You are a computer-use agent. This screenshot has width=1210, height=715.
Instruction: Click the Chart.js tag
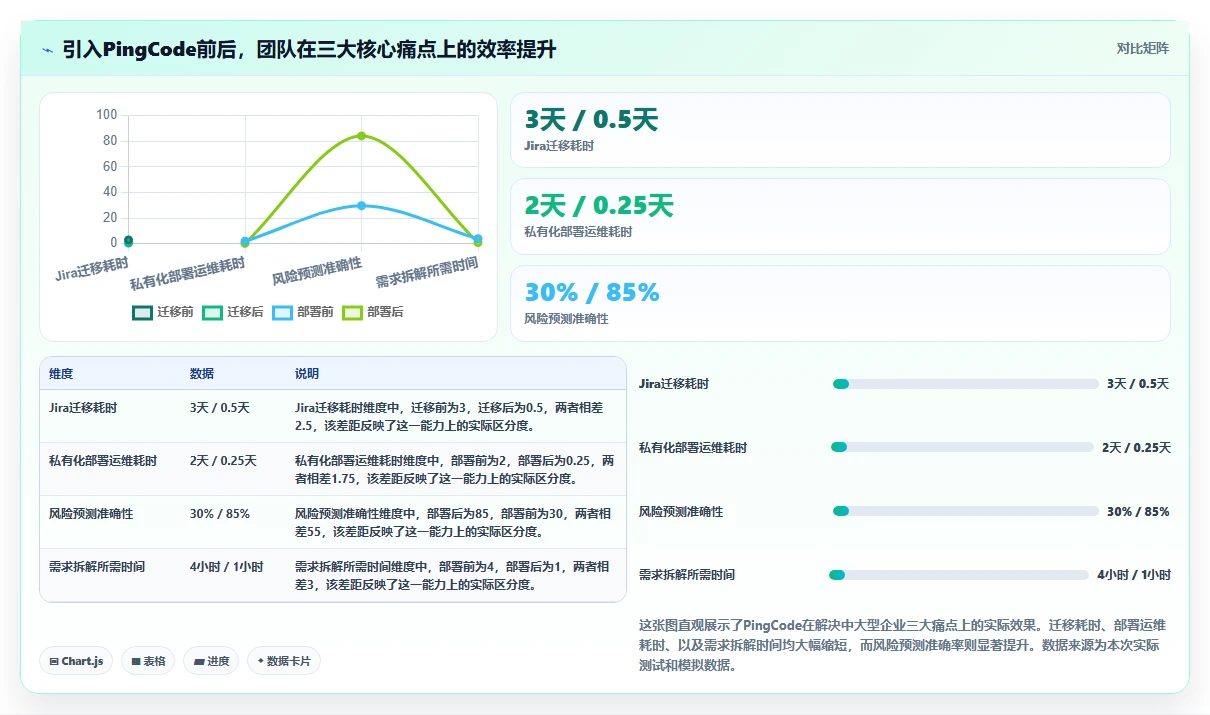point(76,661)
